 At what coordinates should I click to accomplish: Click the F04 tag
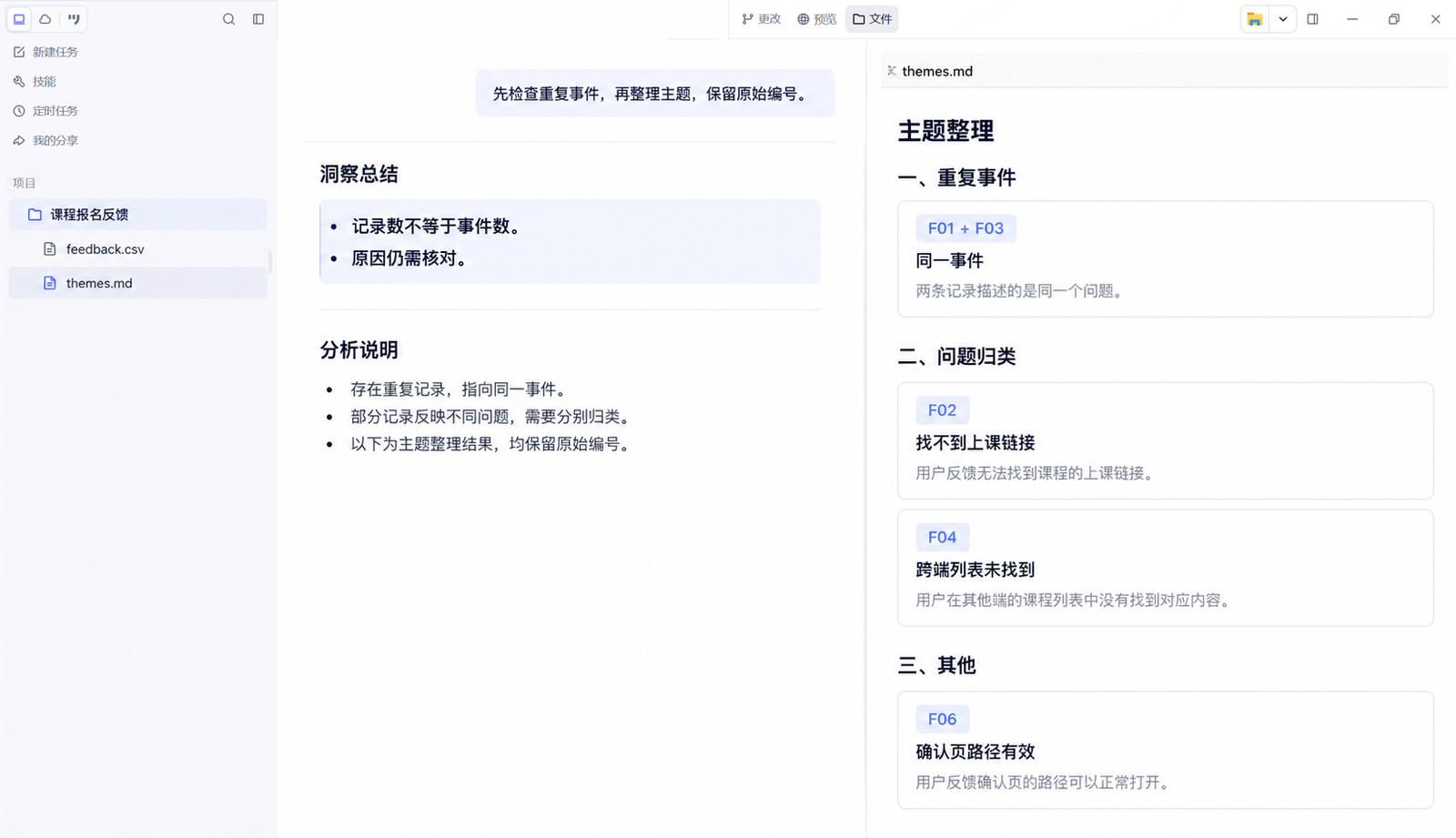pos(942,538)
